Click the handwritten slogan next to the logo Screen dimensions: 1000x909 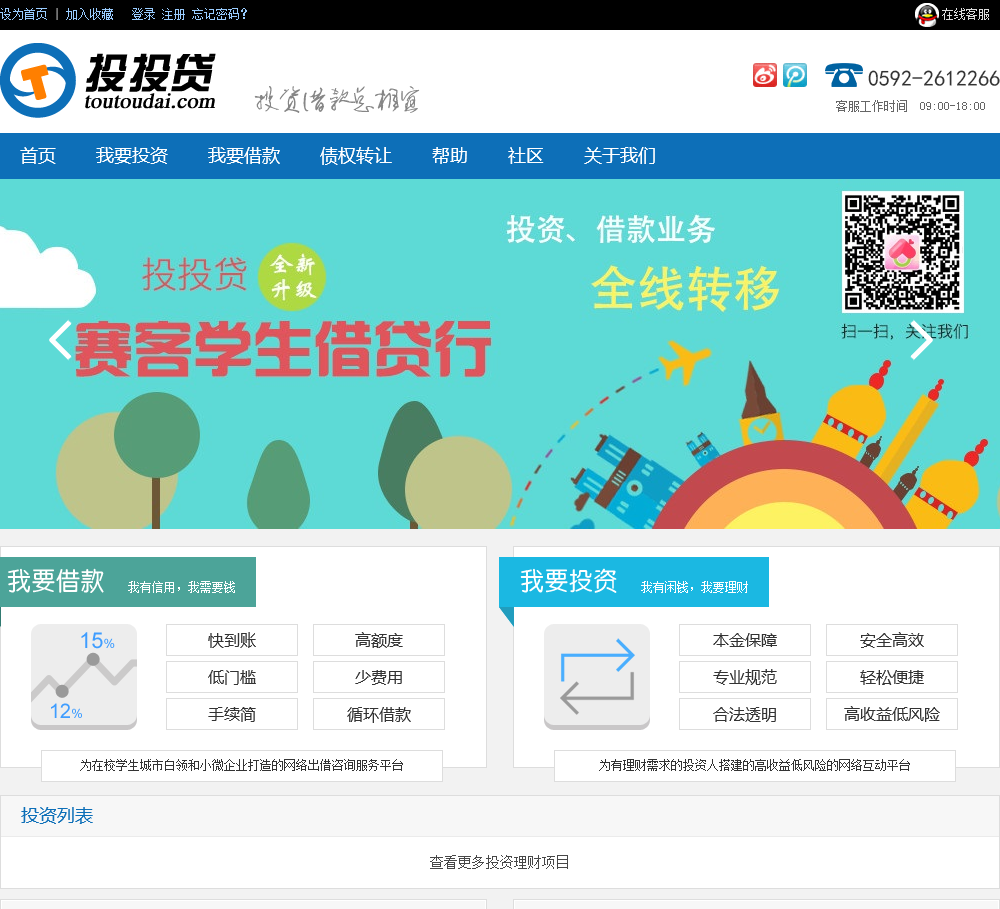pyautogui.click(x=337, y=100)
